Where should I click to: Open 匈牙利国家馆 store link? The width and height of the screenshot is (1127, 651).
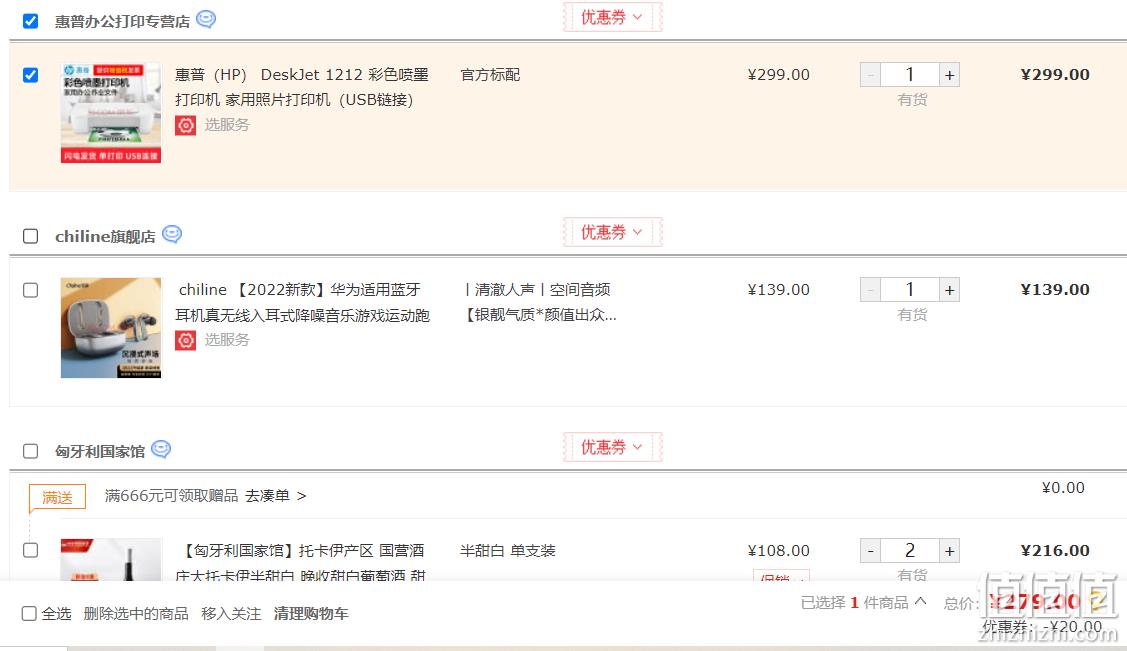[x=100, y=451]
